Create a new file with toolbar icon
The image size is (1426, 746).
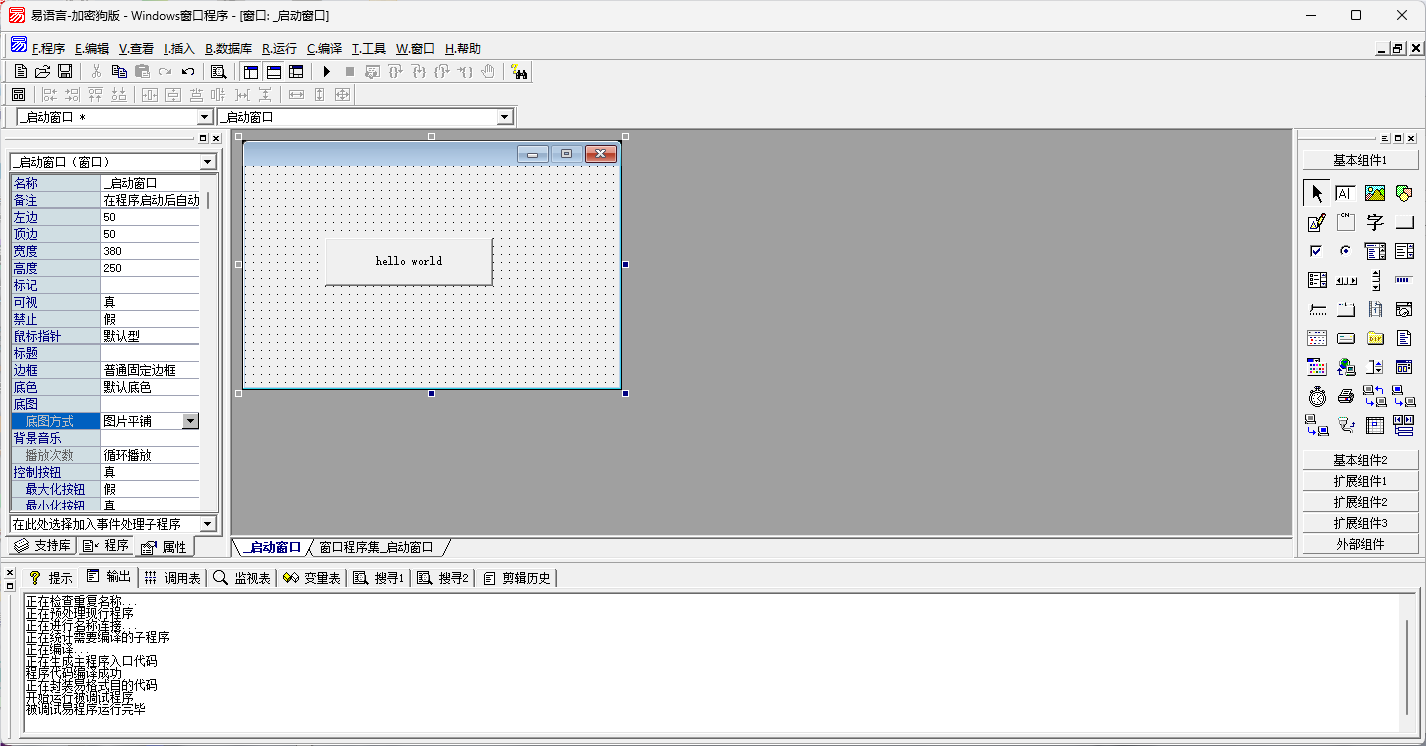20,71
